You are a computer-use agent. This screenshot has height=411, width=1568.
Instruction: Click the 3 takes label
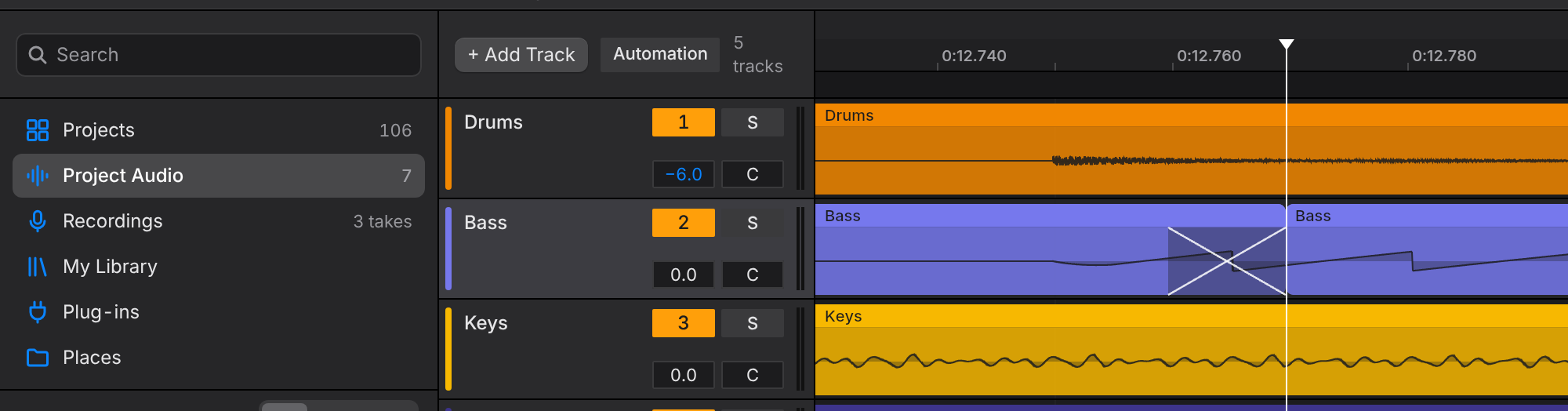pyautogui.click(x=383, y=221)
